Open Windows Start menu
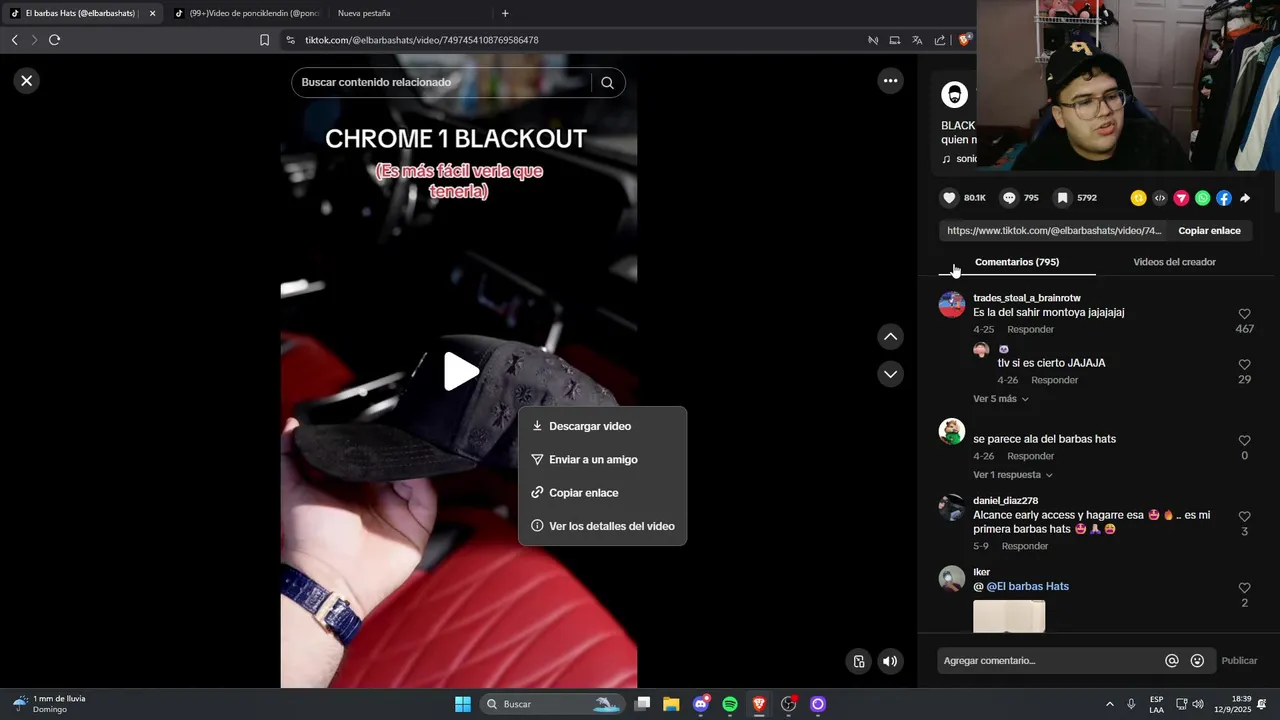This screenshot has width=1280, height=720. [x=463, y=704]
